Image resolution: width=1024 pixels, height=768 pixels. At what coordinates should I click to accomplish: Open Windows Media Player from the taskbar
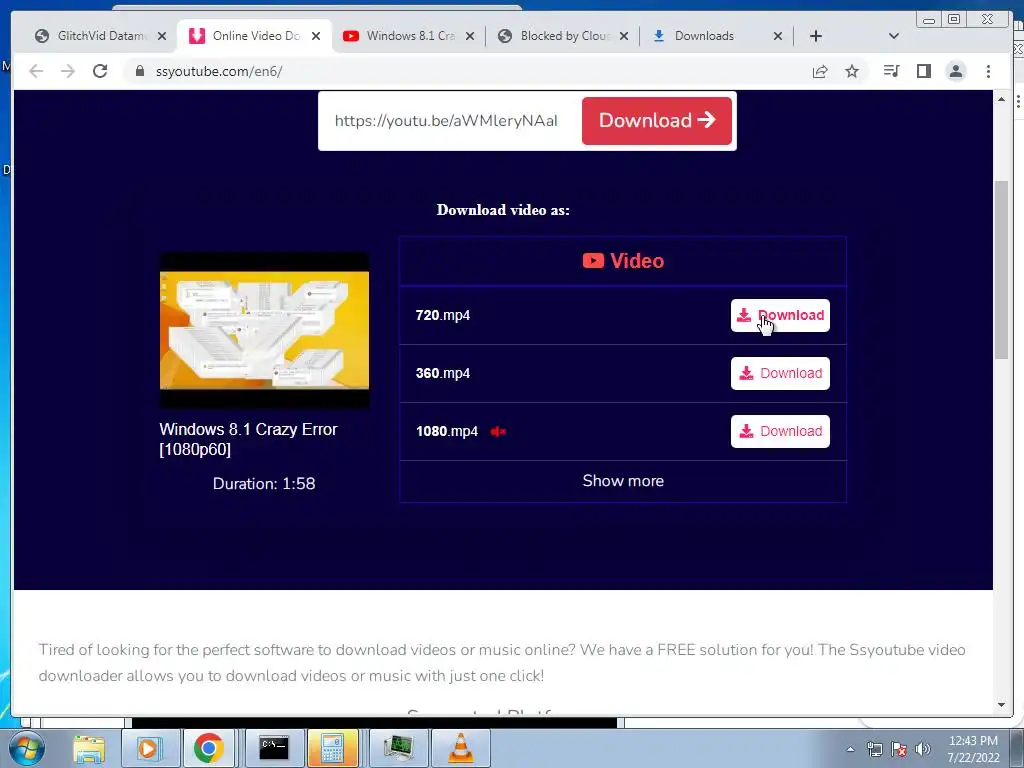click(149, 748)
